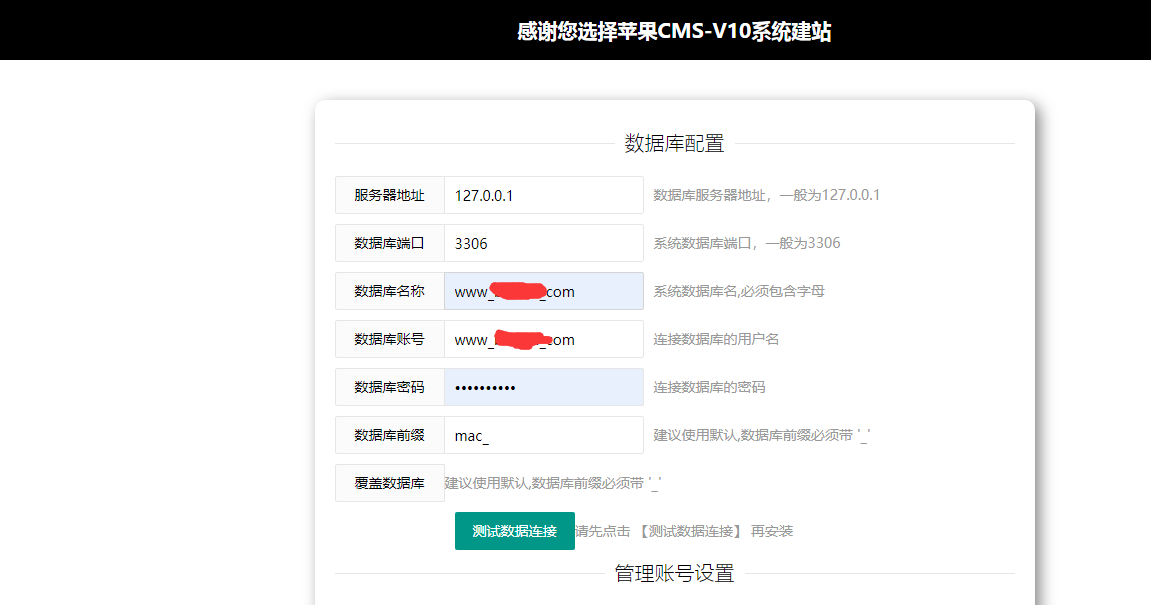Click the 数据库密码 label

point(390,387)
